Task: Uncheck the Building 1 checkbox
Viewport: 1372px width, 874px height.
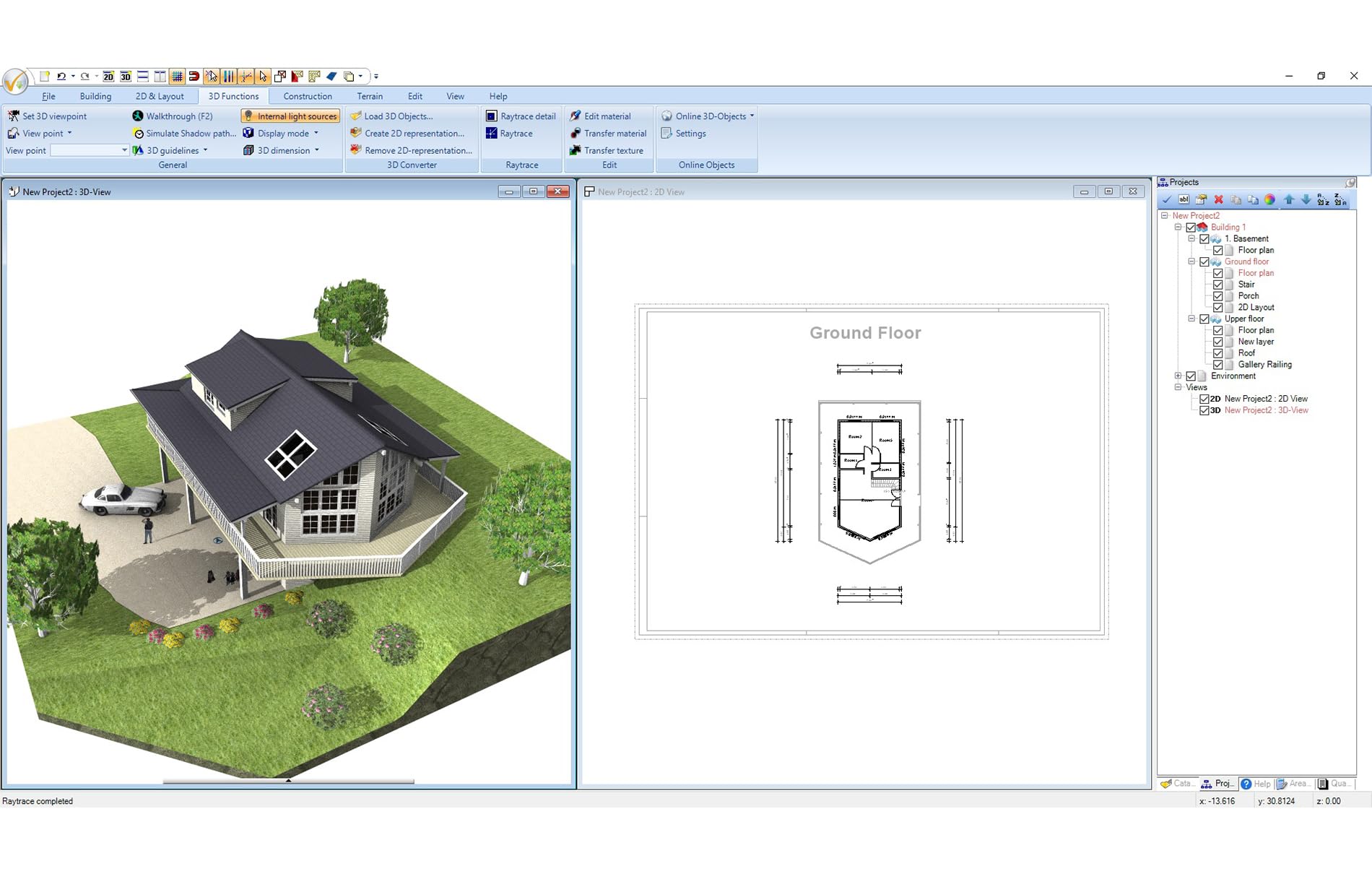Action: click(x=1191, y=228)
